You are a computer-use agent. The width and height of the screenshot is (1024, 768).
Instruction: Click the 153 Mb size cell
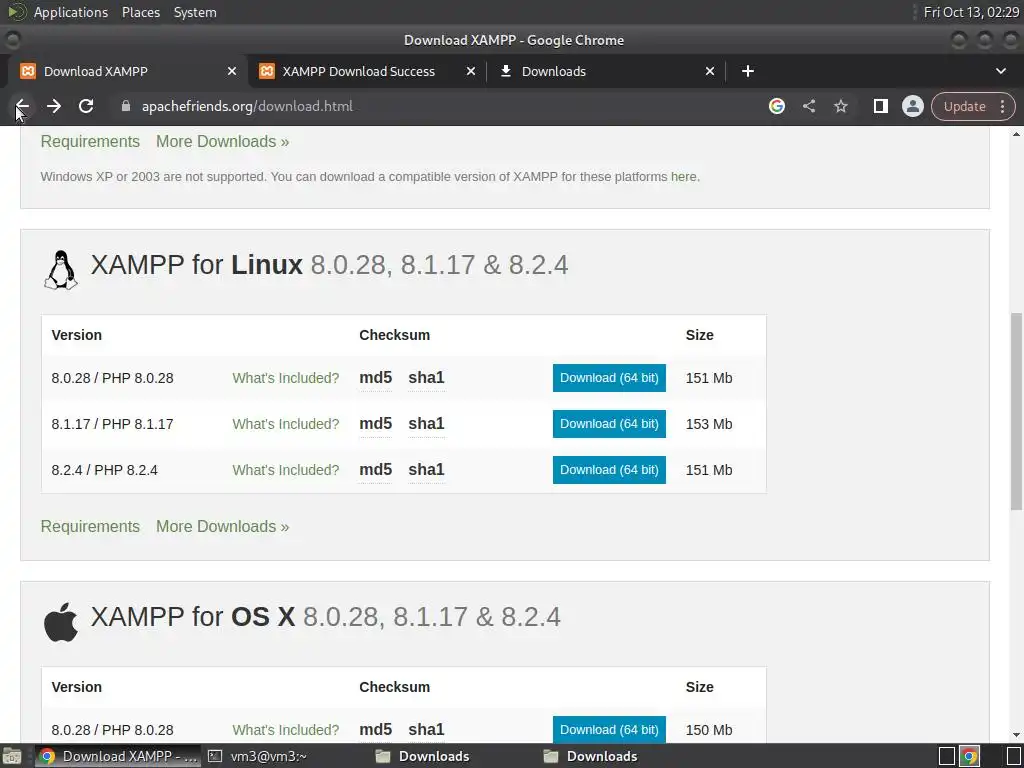click(x=709, y=424)
